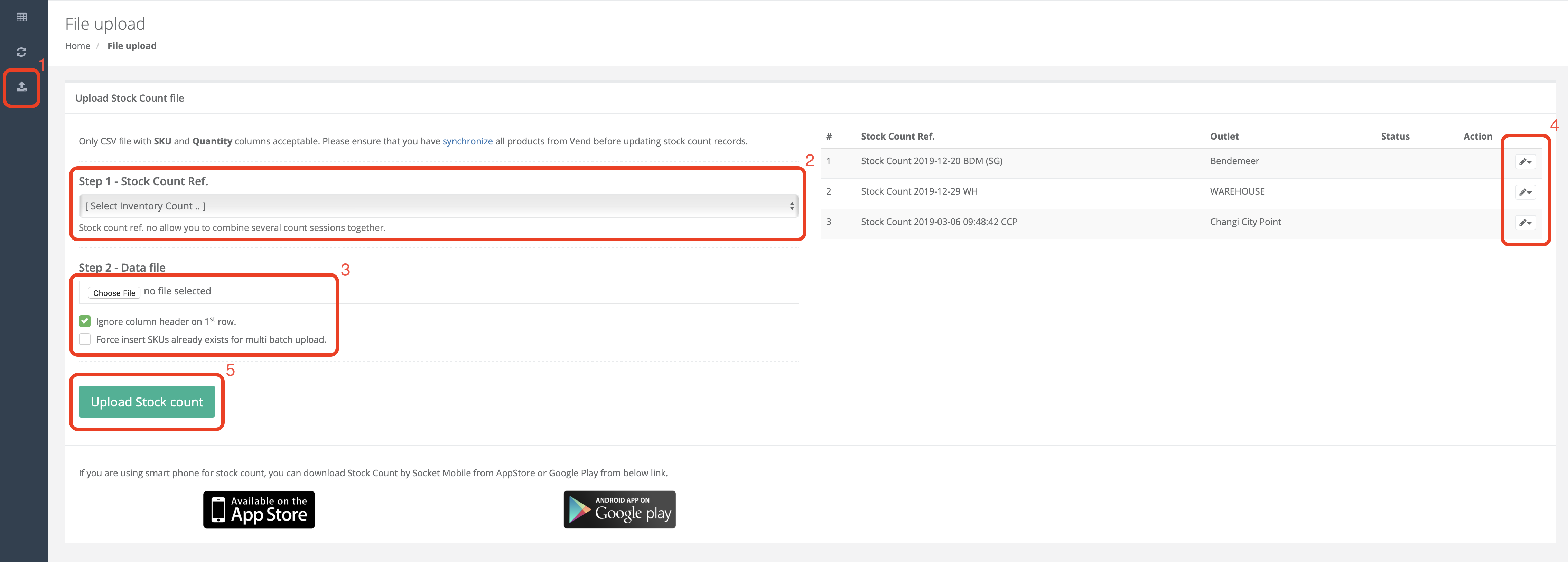The width and height of the screenshot is (1568, 562).
Task: Open the file upload sidebar icon
Action: click(x=22, y=86)
